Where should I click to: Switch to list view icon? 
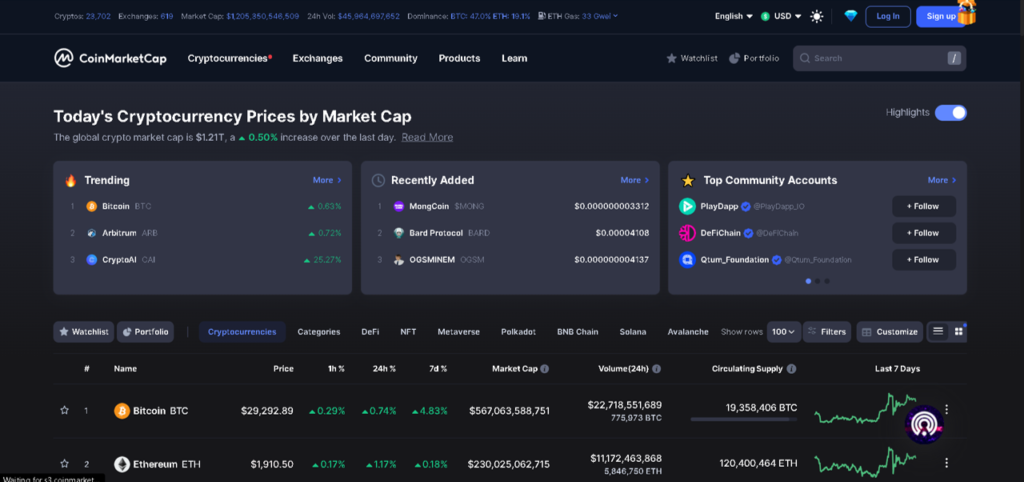tap(938, 331)
